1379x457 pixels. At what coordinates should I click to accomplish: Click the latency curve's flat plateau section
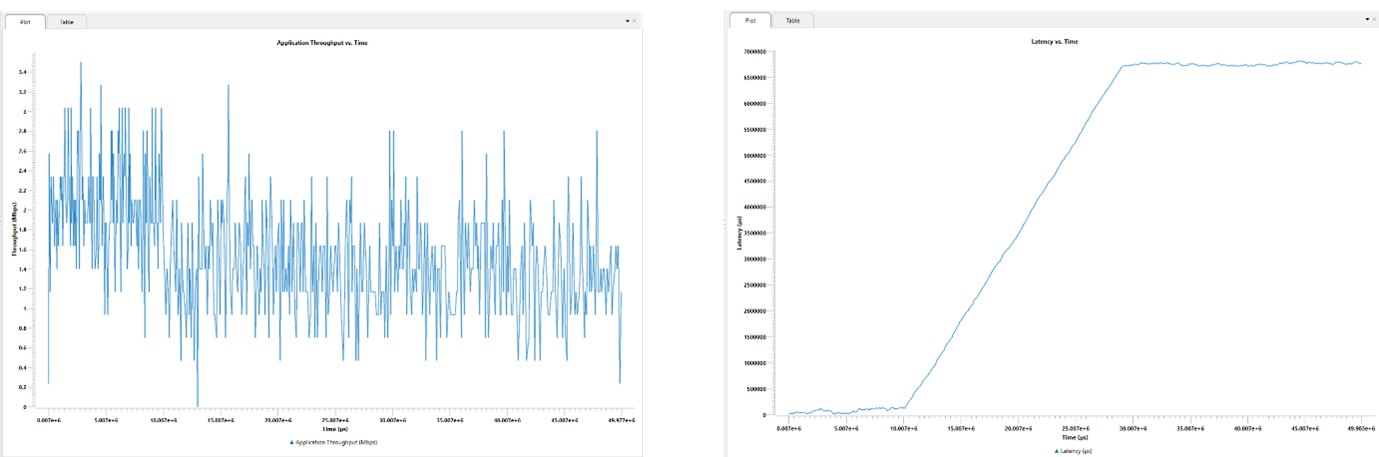click(x=1240, y=64)
